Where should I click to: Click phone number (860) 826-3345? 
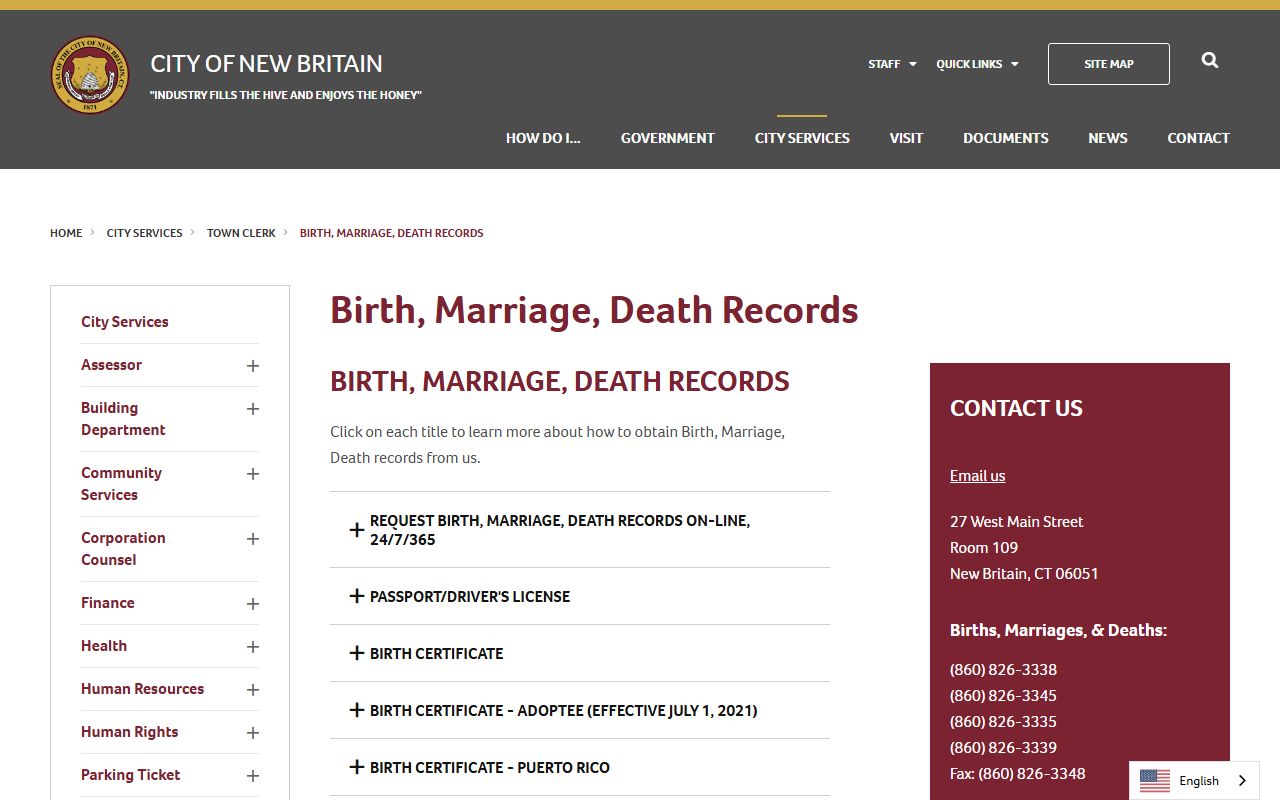click(x=1003, y=696)
